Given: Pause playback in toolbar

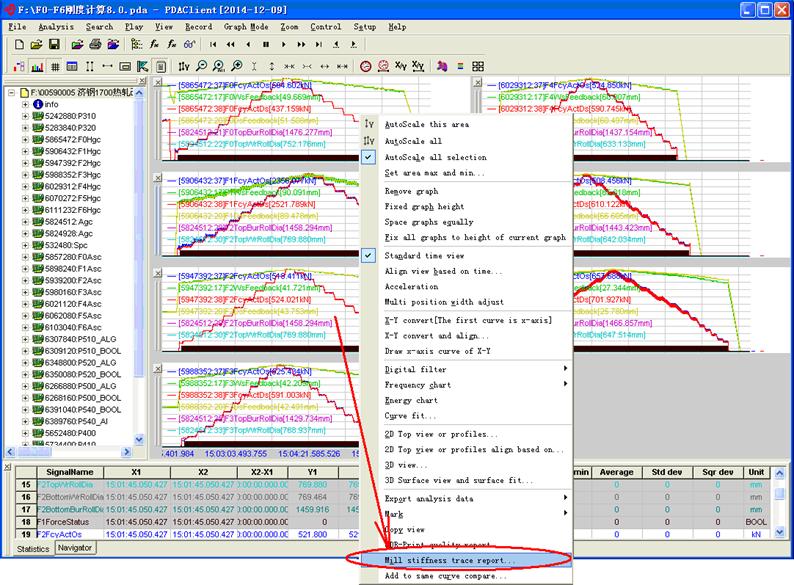Looking at the screenshot, I should 266,45.
